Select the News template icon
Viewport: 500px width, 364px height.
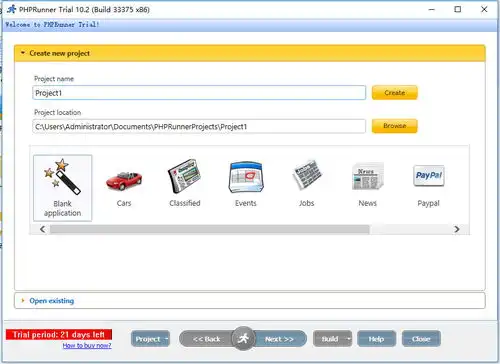click(368, 176)
